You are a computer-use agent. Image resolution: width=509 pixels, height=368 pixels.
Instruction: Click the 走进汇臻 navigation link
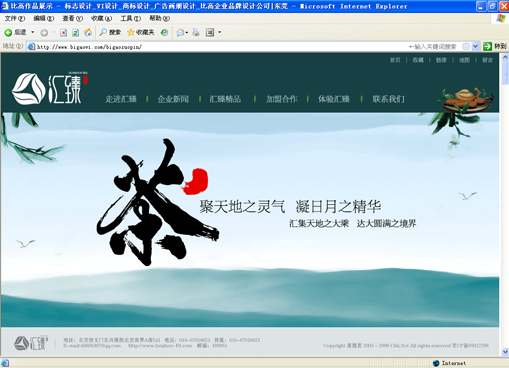pyautogui.click(x=121, y=99)
